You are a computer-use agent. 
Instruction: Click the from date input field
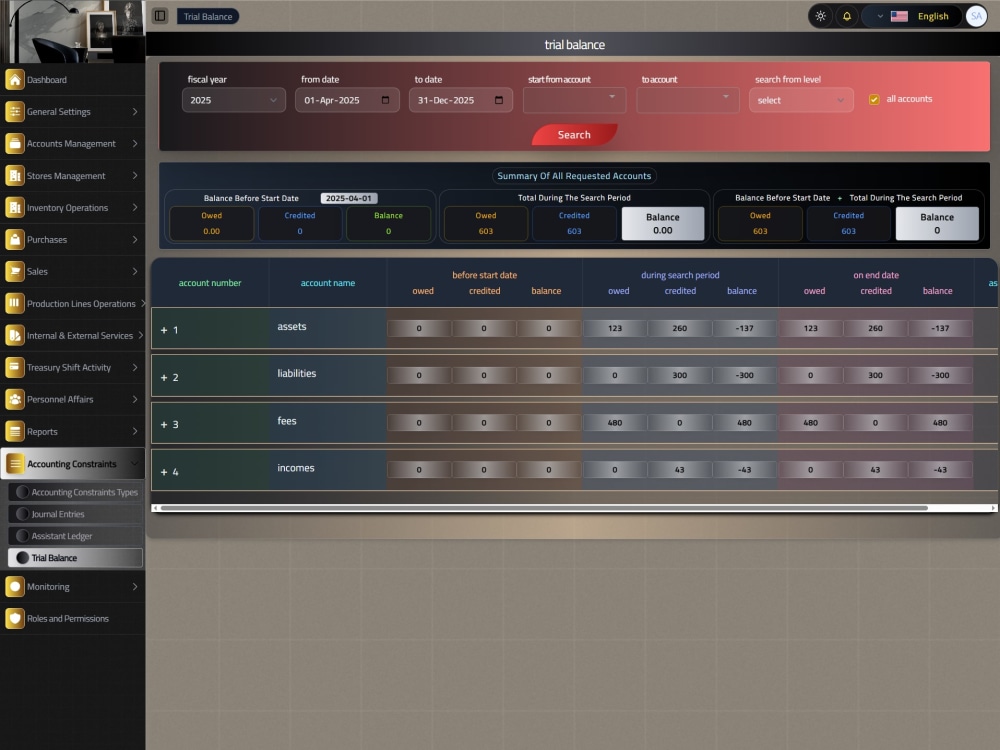pos(347,100)
